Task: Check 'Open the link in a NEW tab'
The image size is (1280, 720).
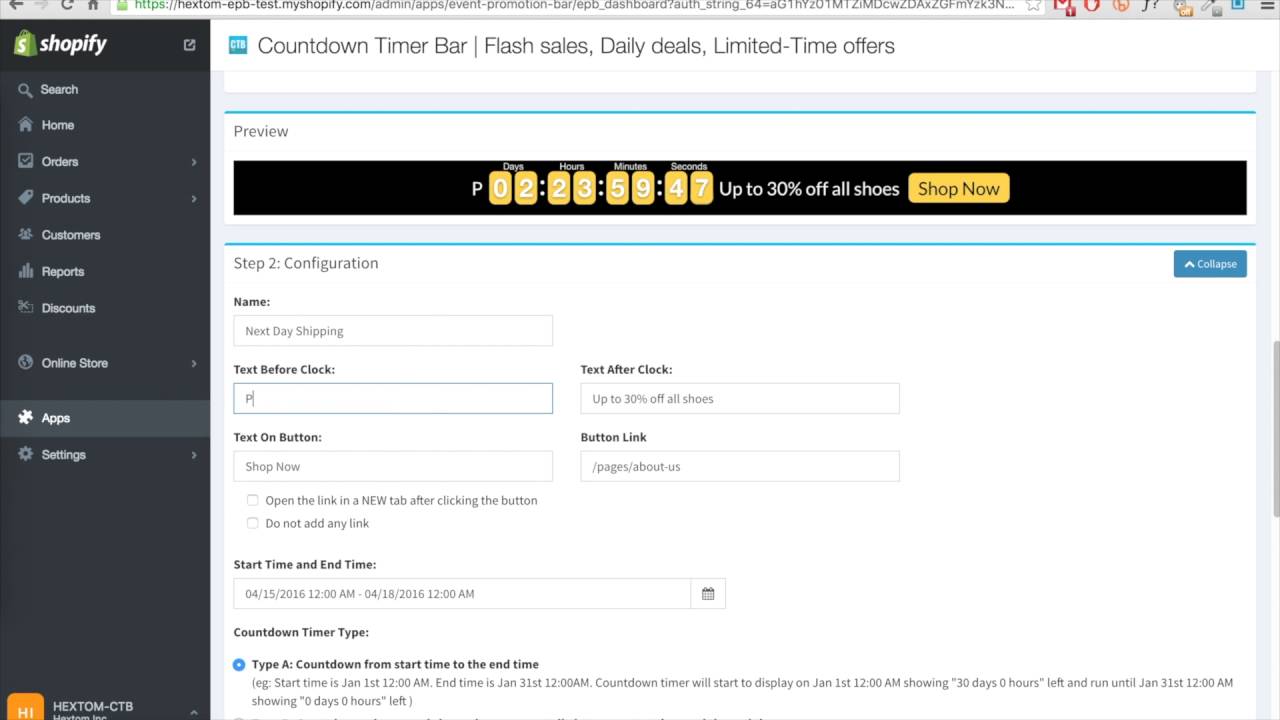Action: coord(253,500)
